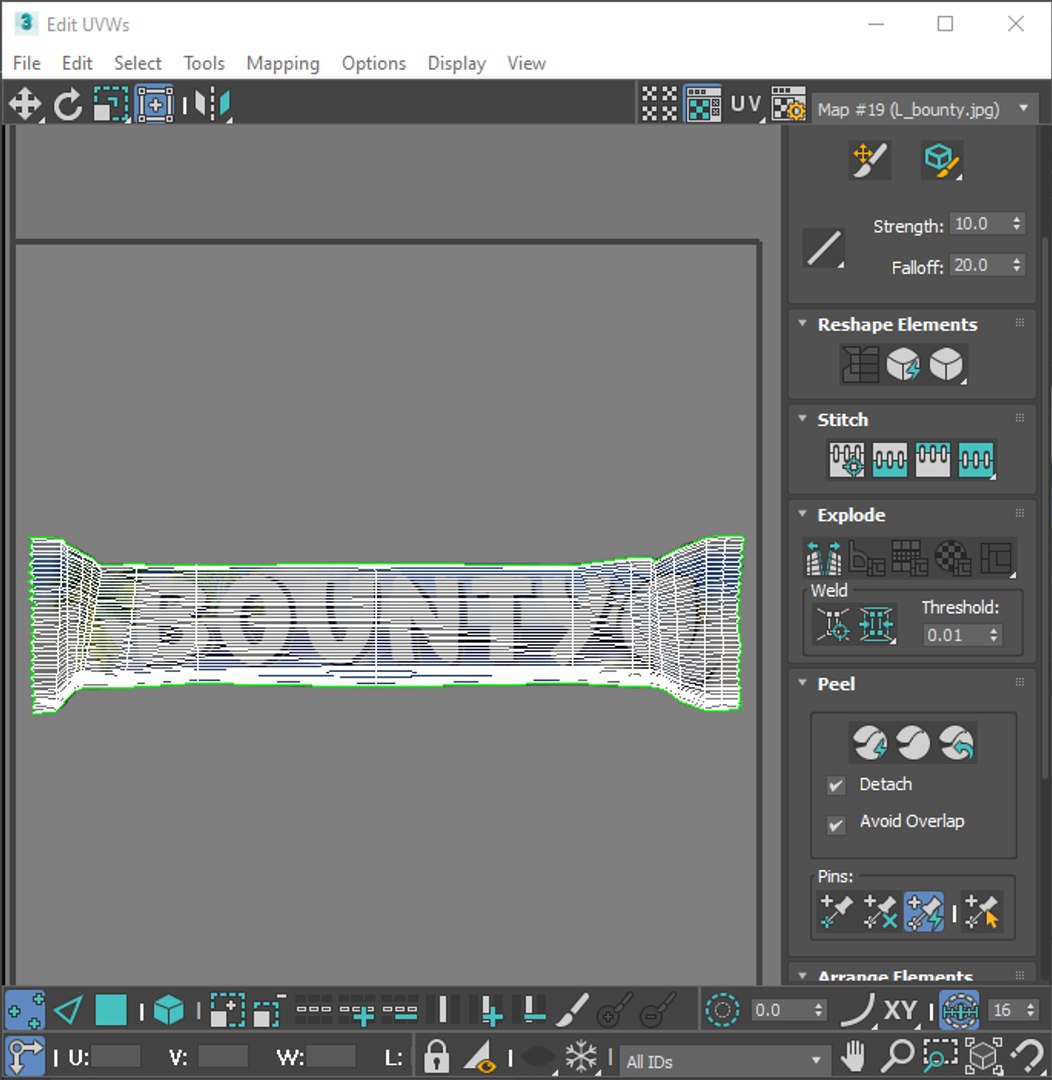
Task: Open the Display menu
Action: (x=457, y=63)
